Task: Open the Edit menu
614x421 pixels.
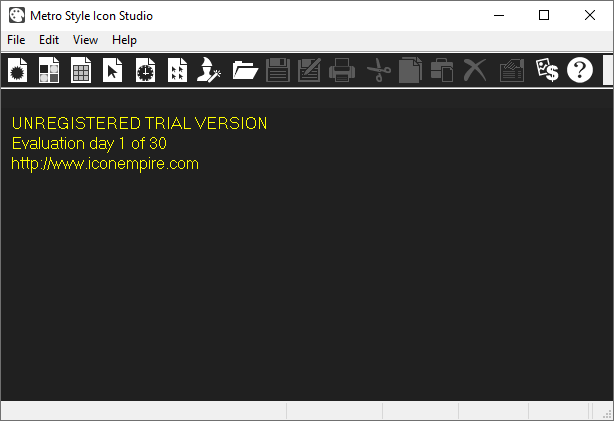Action: click(49, 40)
